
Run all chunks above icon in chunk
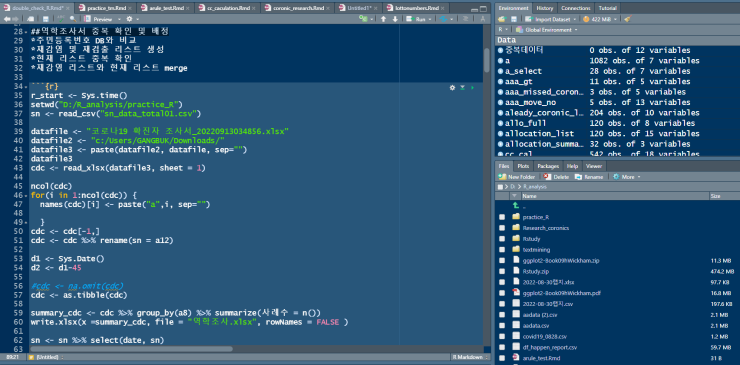click(x=462, y=87)
